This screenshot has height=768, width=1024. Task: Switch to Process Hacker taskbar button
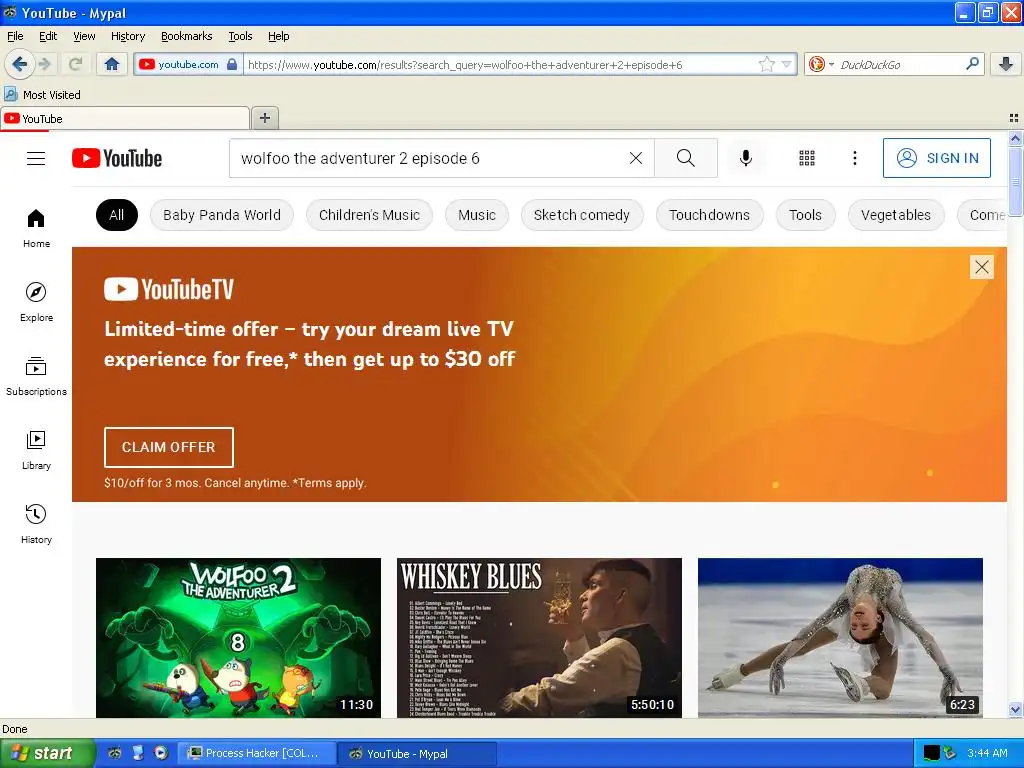coord(258,754)
